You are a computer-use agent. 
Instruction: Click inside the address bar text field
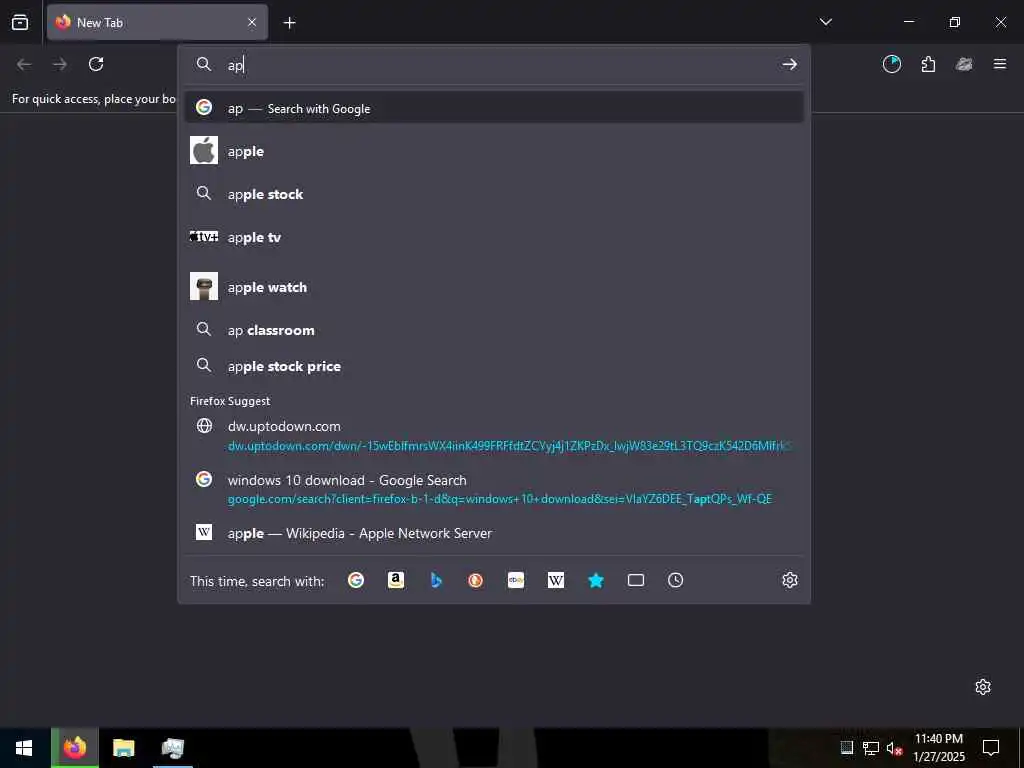pos(496,65)
